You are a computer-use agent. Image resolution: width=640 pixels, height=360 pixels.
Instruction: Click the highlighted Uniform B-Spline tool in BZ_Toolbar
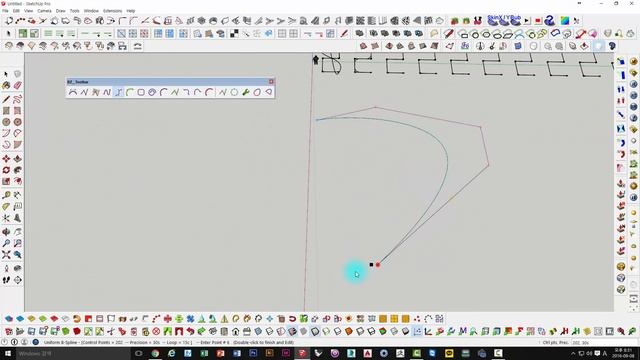(x=118, y=93)
